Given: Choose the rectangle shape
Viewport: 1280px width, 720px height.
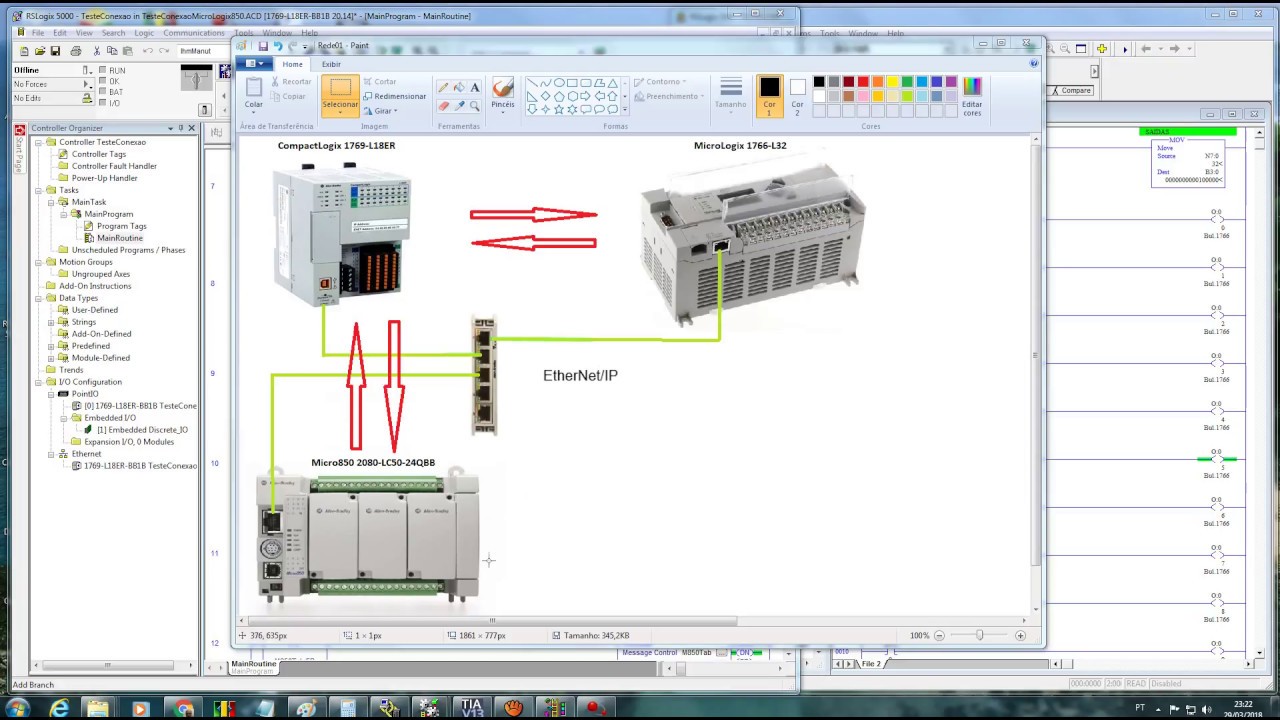Looking at the screenshot, I should click(572, 83).
